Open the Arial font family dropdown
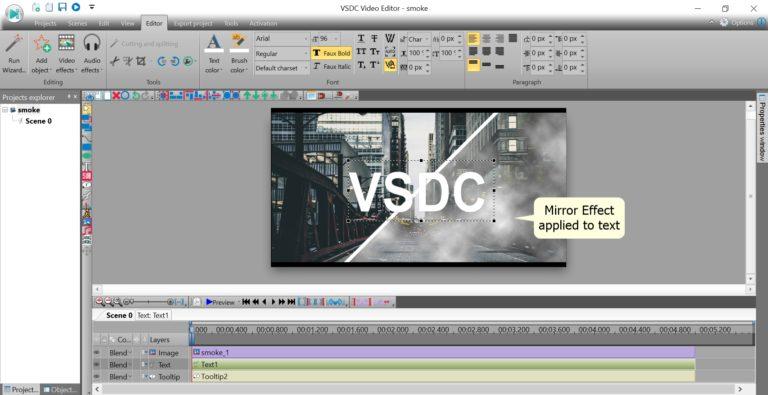The image size is (768, 395). point(282,38)
